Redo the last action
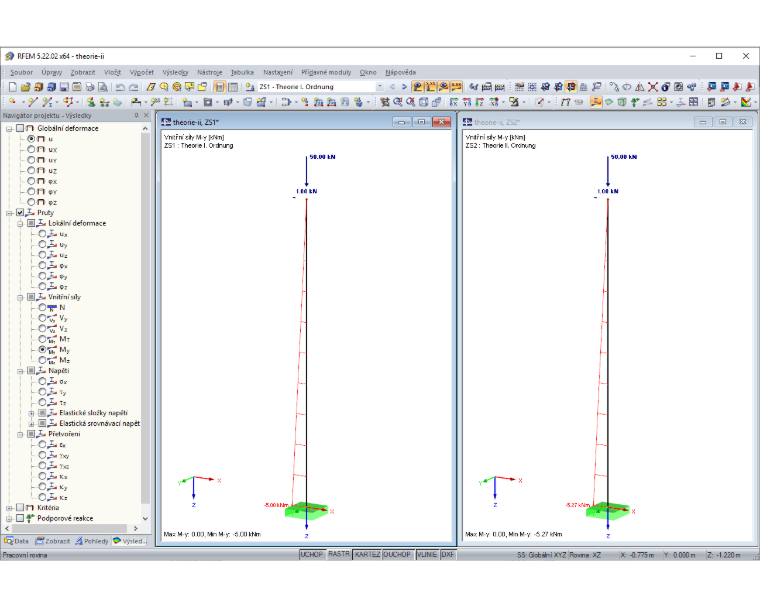760x607 pixels. click(x=133, y=87)
